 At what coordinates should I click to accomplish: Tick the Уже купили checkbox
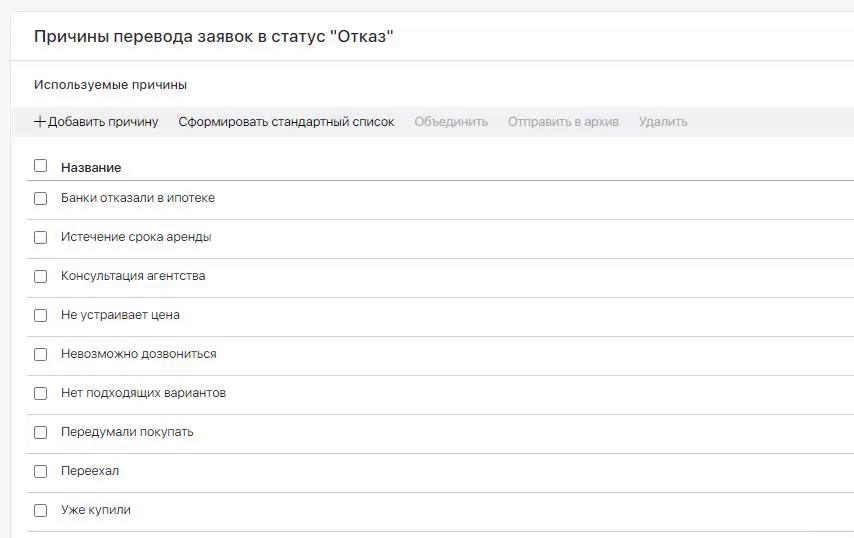[41, 510]
